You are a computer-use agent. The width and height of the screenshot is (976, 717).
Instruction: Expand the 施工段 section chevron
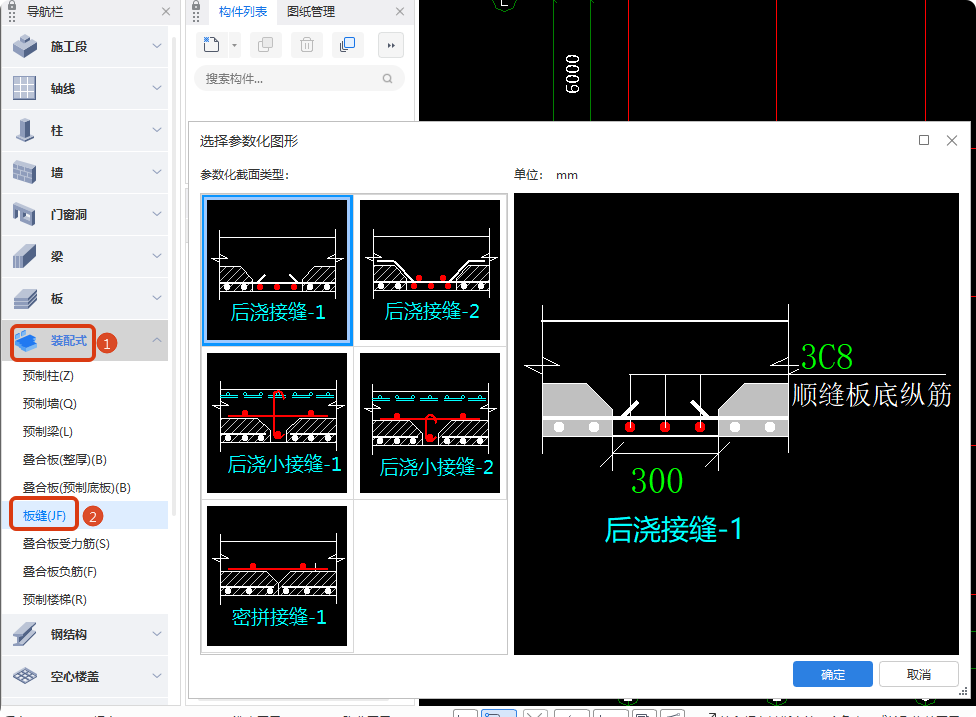(x=157, y=46)
